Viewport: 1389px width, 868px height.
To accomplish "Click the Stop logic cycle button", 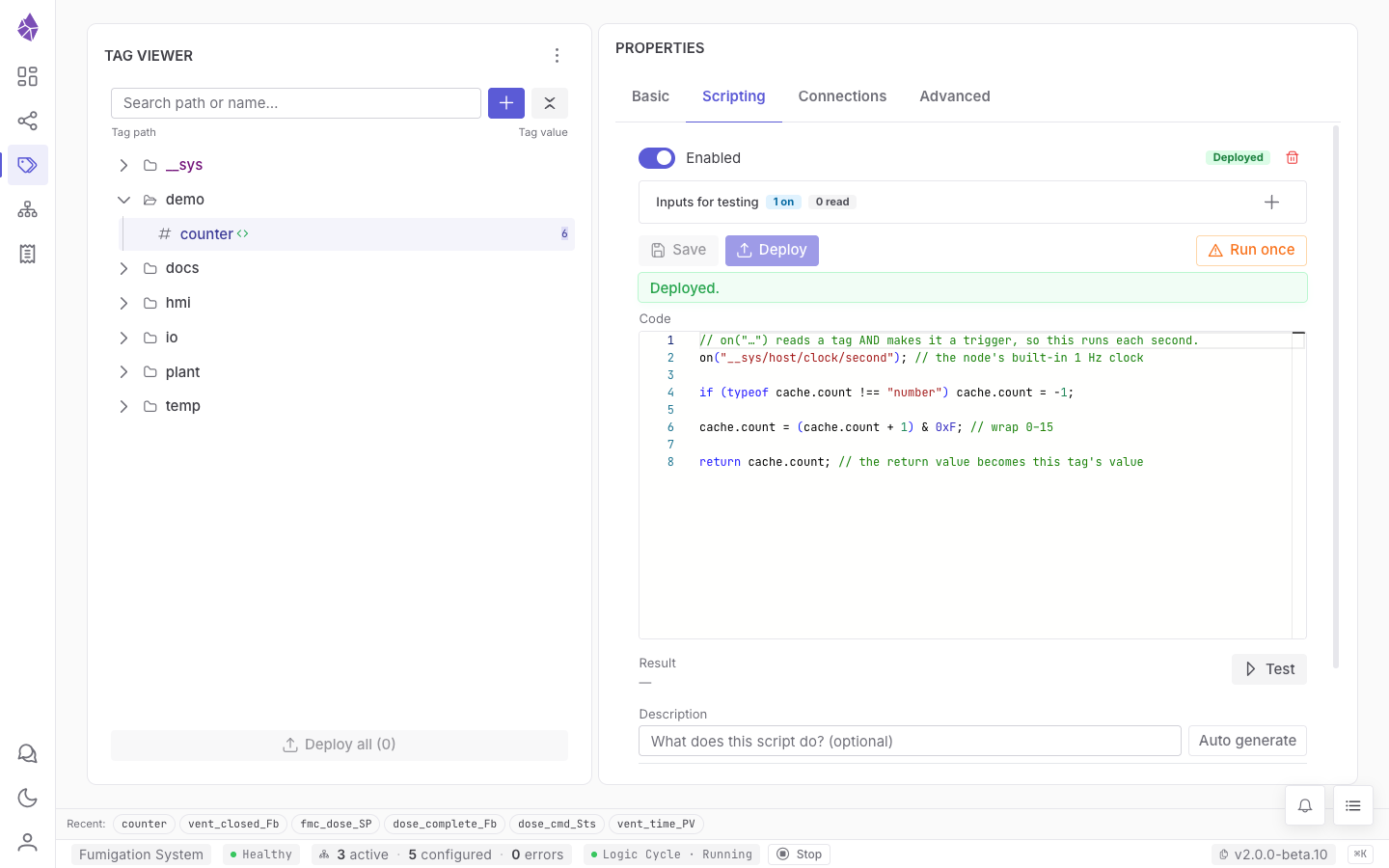I will pyautogui.click(x=800, y=854).
